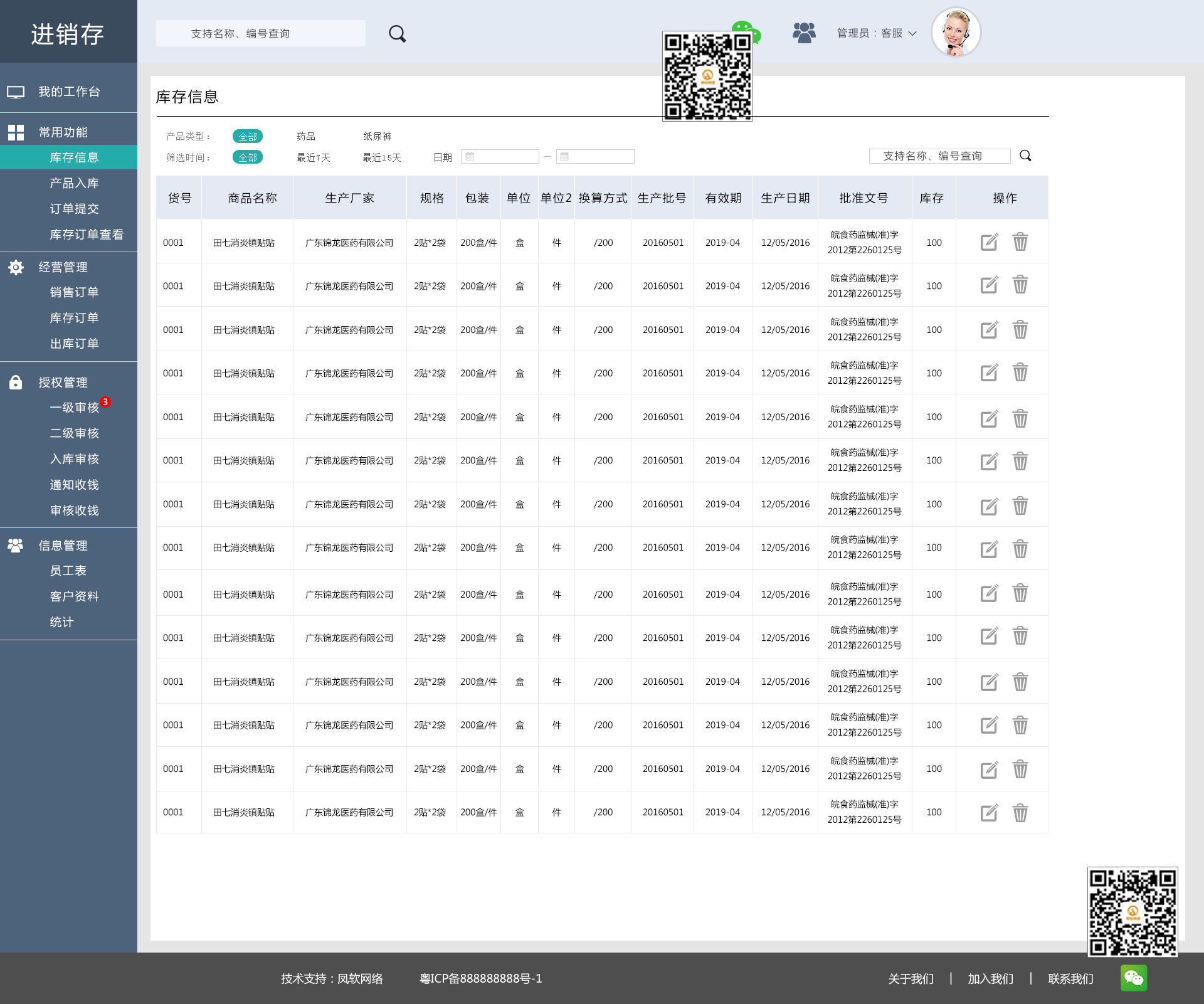Open 产品入库 in the sidebar menu
The height and width of the screenshot is (1004, 1204).
(x=74, y=183)
